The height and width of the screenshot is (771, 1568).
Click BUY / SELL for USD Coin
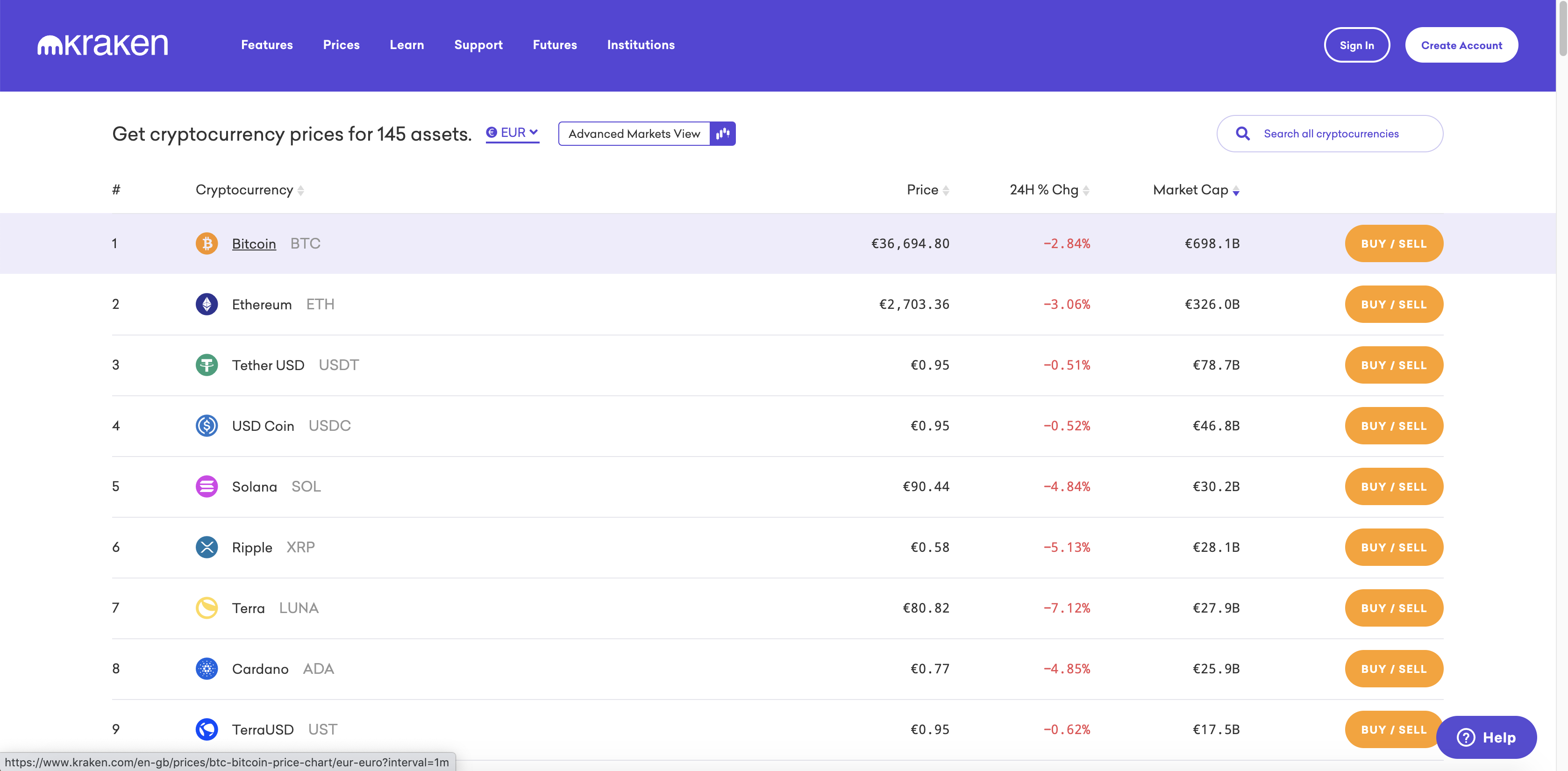coord(1393,426)
